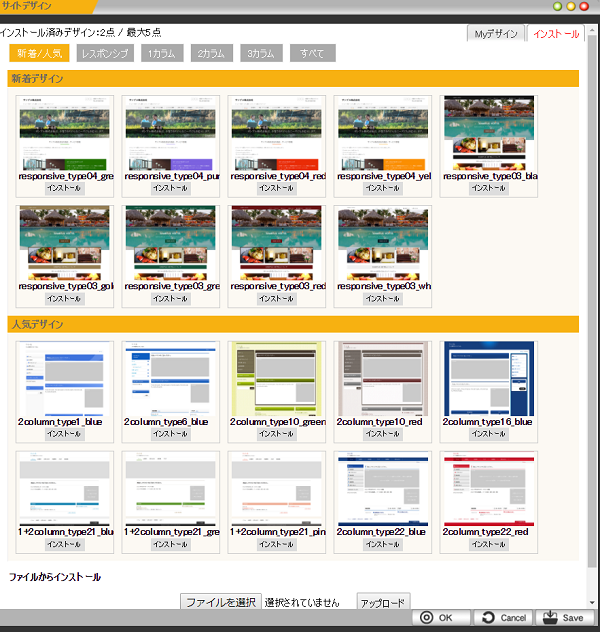Install the responsive_type03_red design
This screenshot has width=600, height=632.
pos(277,298)
